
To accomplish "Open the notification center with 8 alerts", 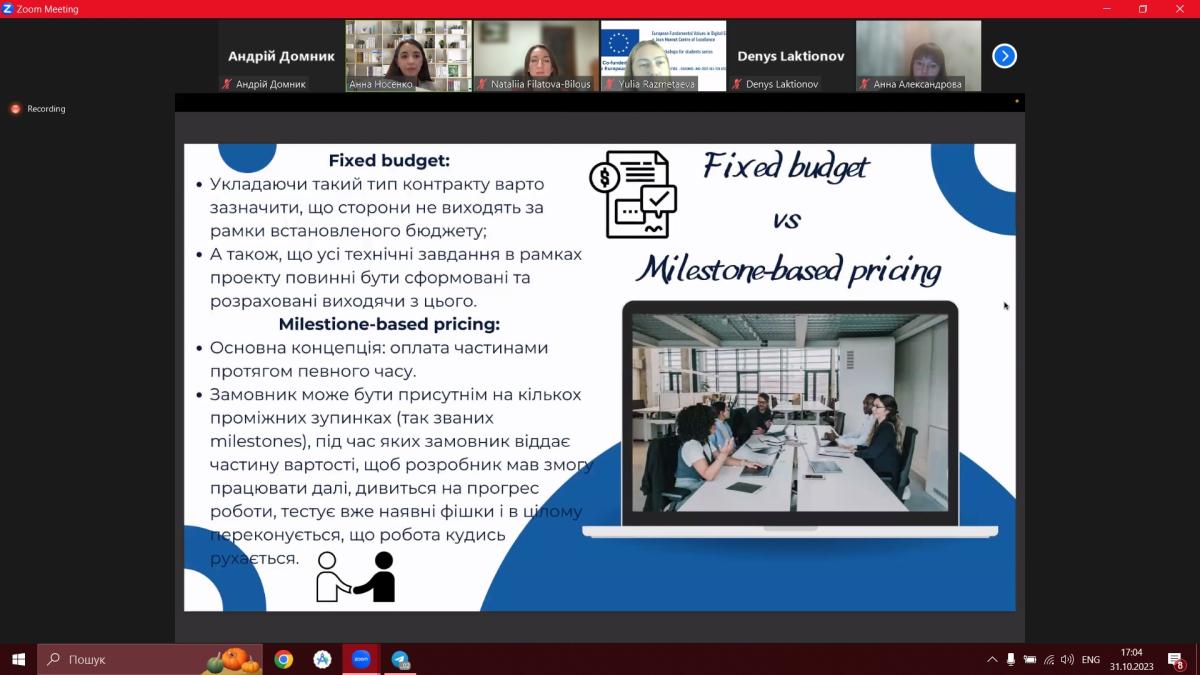I will pyautogui.click(x=1177, y=660).
